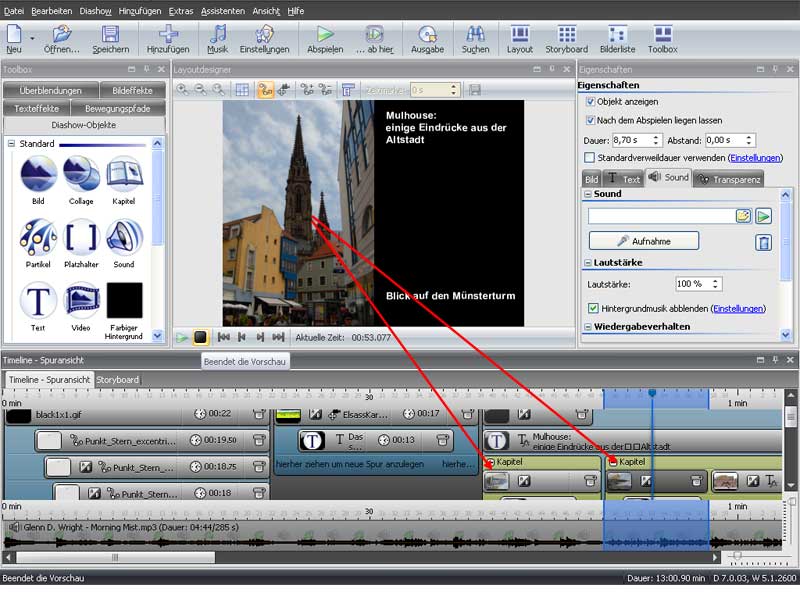Select the black Farbiger Hintergrund swatch

tap(124, 299)
